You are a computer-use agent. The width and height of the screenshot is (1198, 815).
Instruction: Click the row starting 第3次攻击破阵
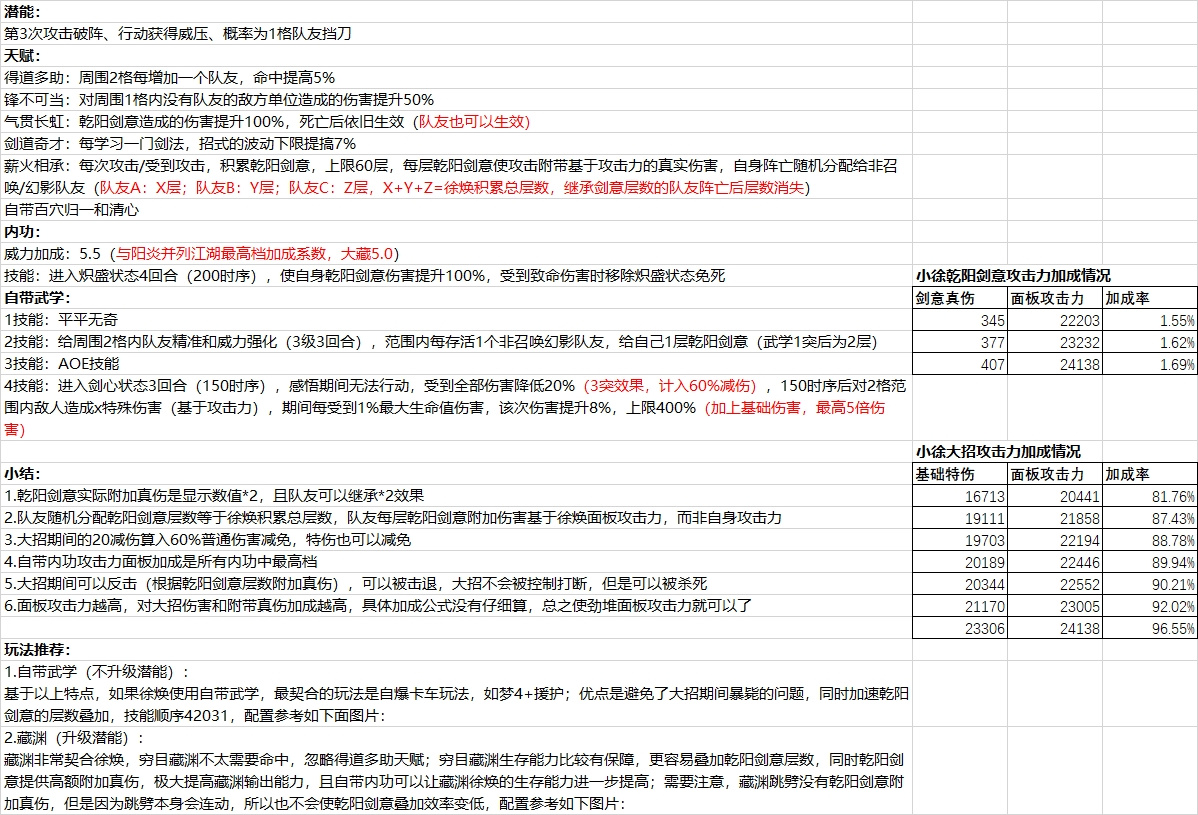[456, 34]
